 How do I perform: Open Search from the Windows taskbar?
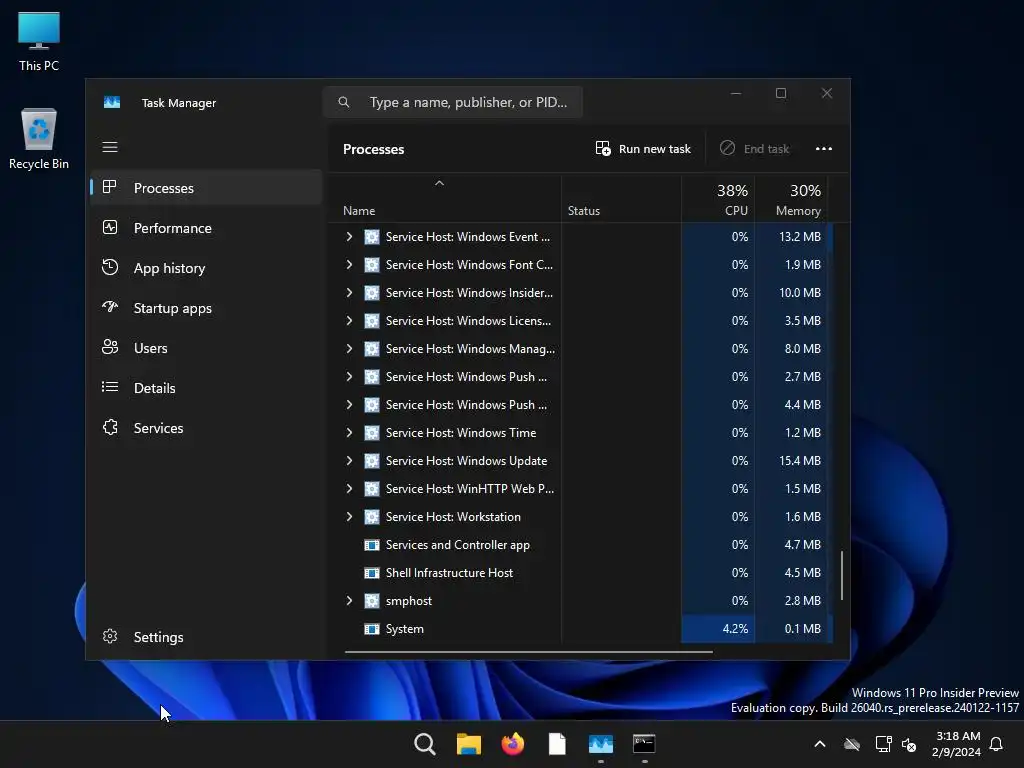[x=424, y=743]
